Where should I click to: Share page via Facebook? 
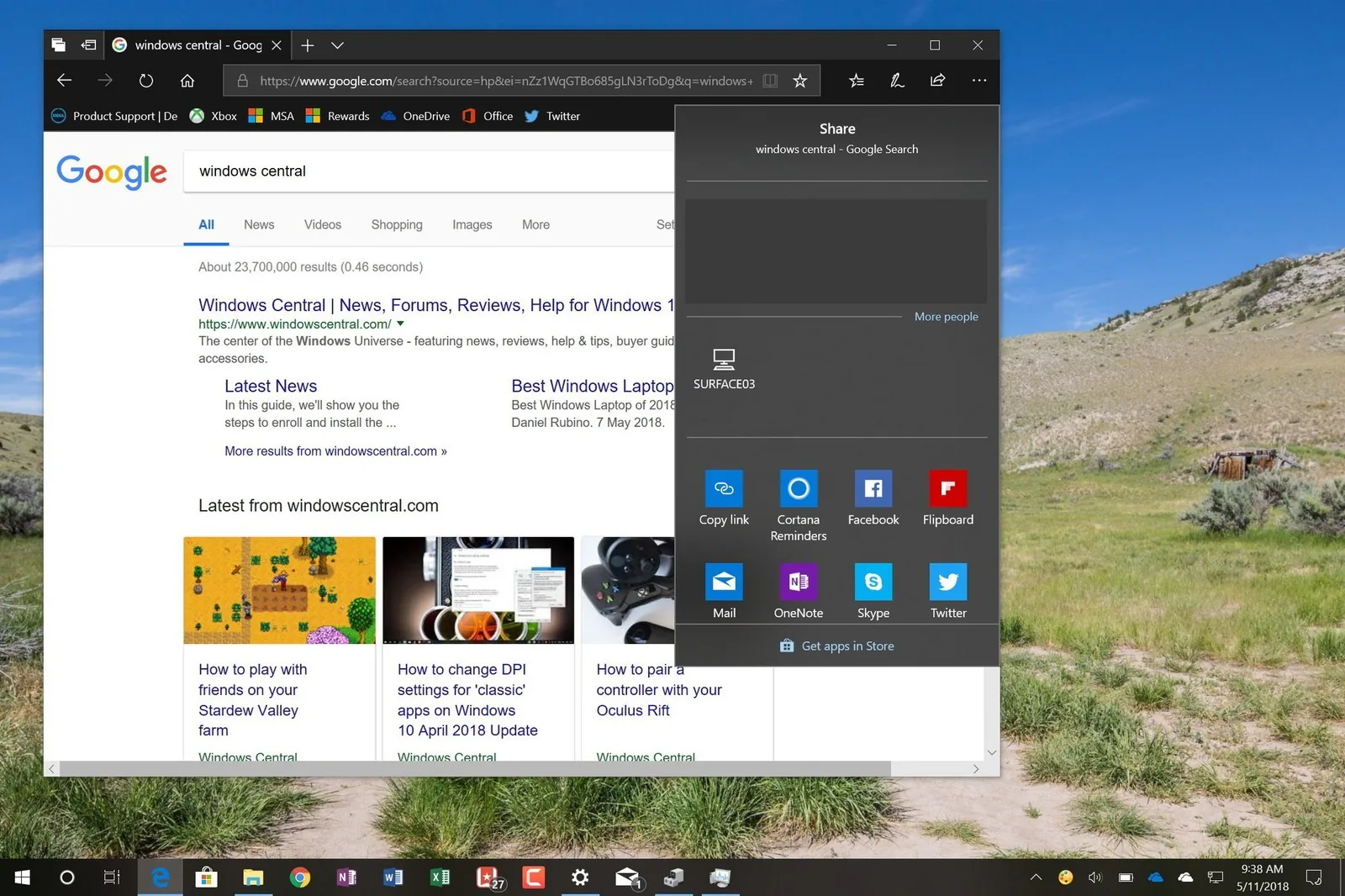[x=873, y=488]
